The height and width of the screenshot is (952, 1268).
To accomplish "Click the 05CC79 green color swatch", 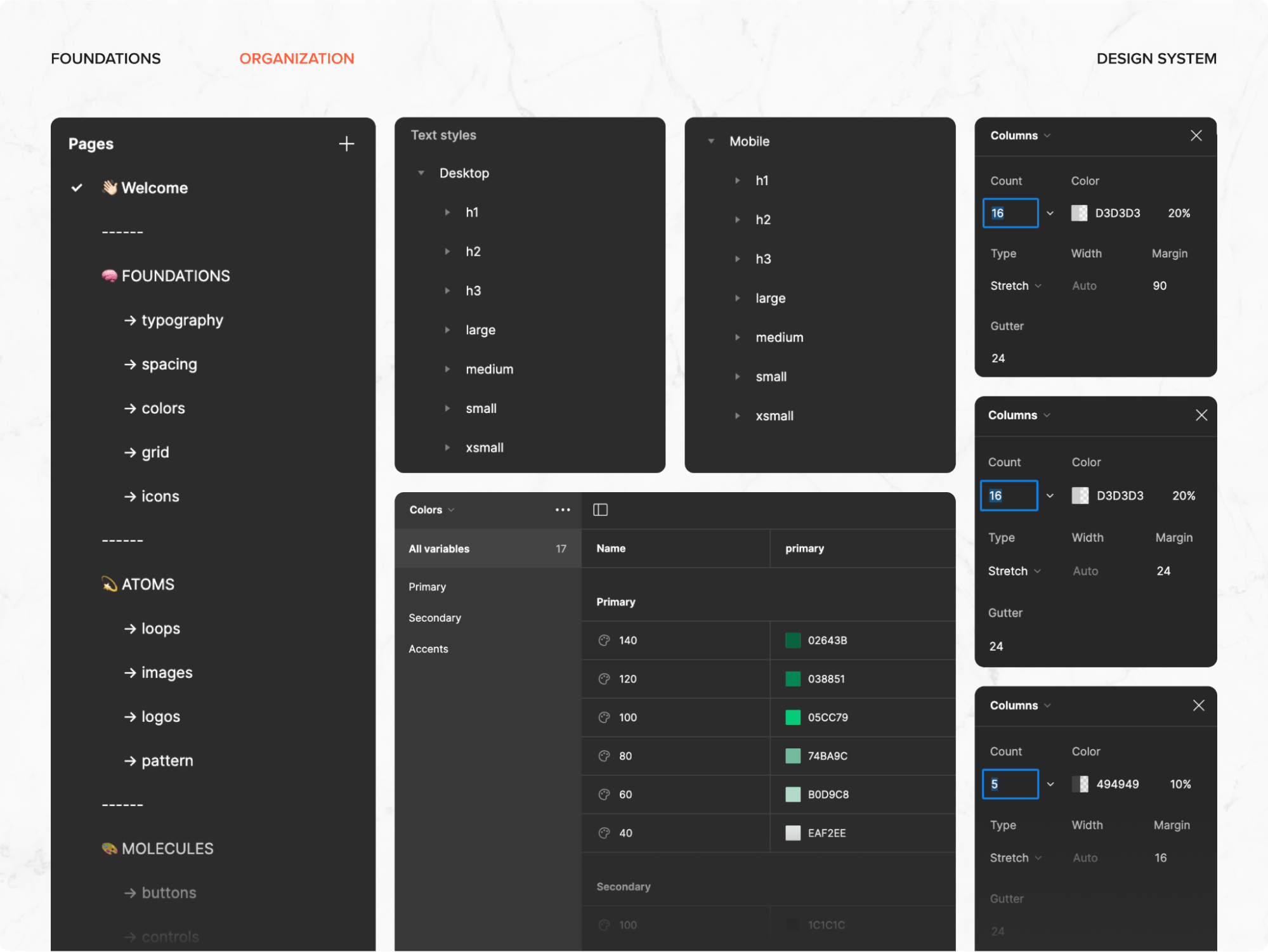I will (793, 717).
